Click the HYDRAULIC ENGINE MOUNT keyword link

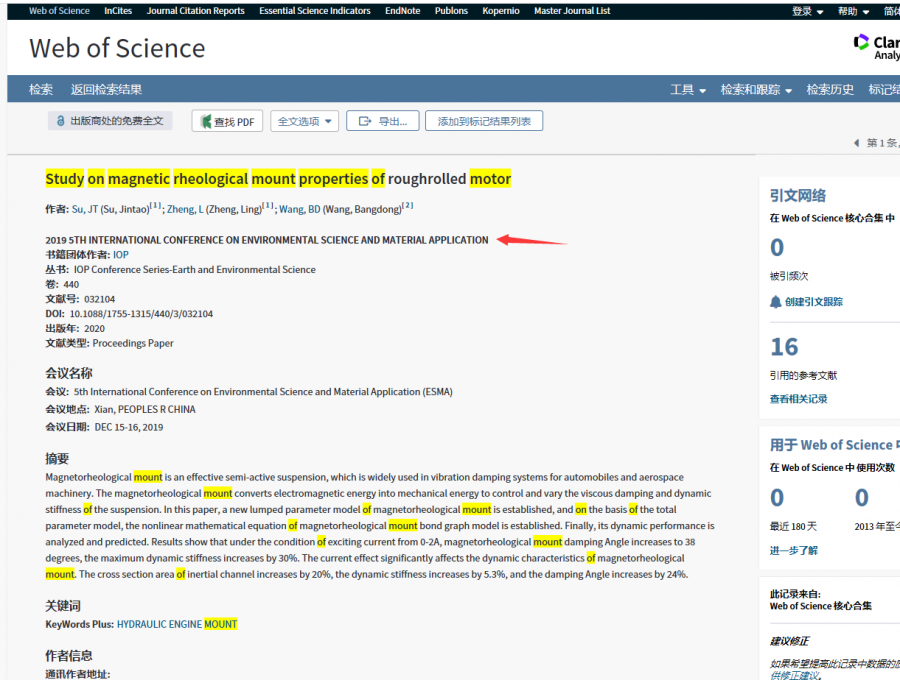tap(177, 624)
